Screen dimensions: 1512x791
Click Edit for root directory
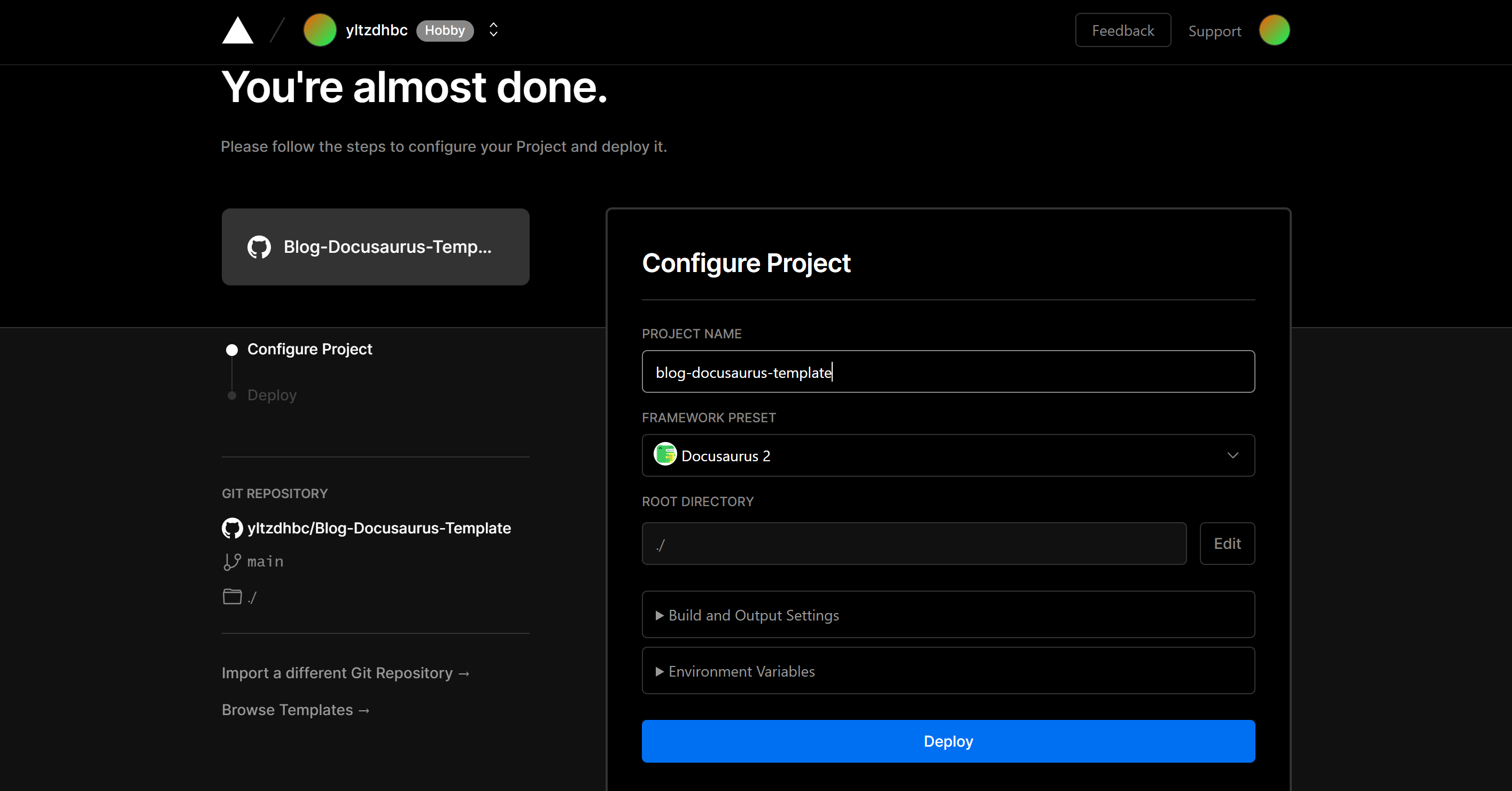pos(1227,544)
